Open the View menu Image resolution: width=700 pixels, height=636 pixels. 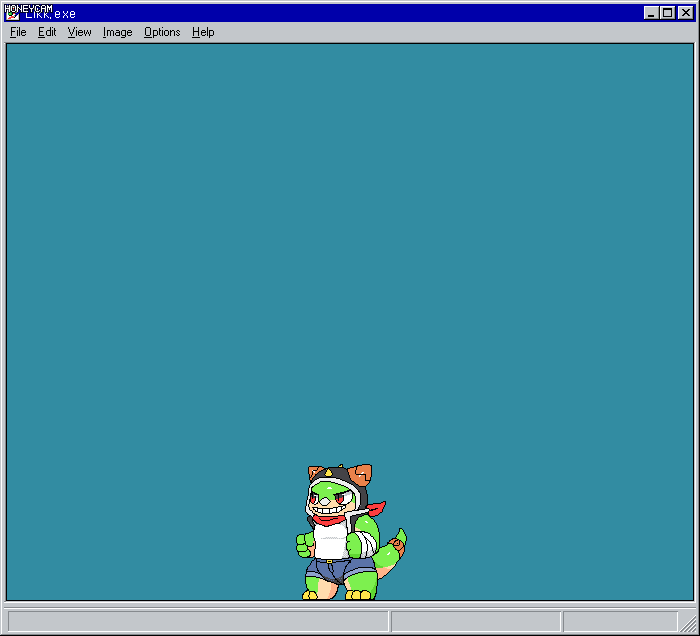(x=79, y=32)
